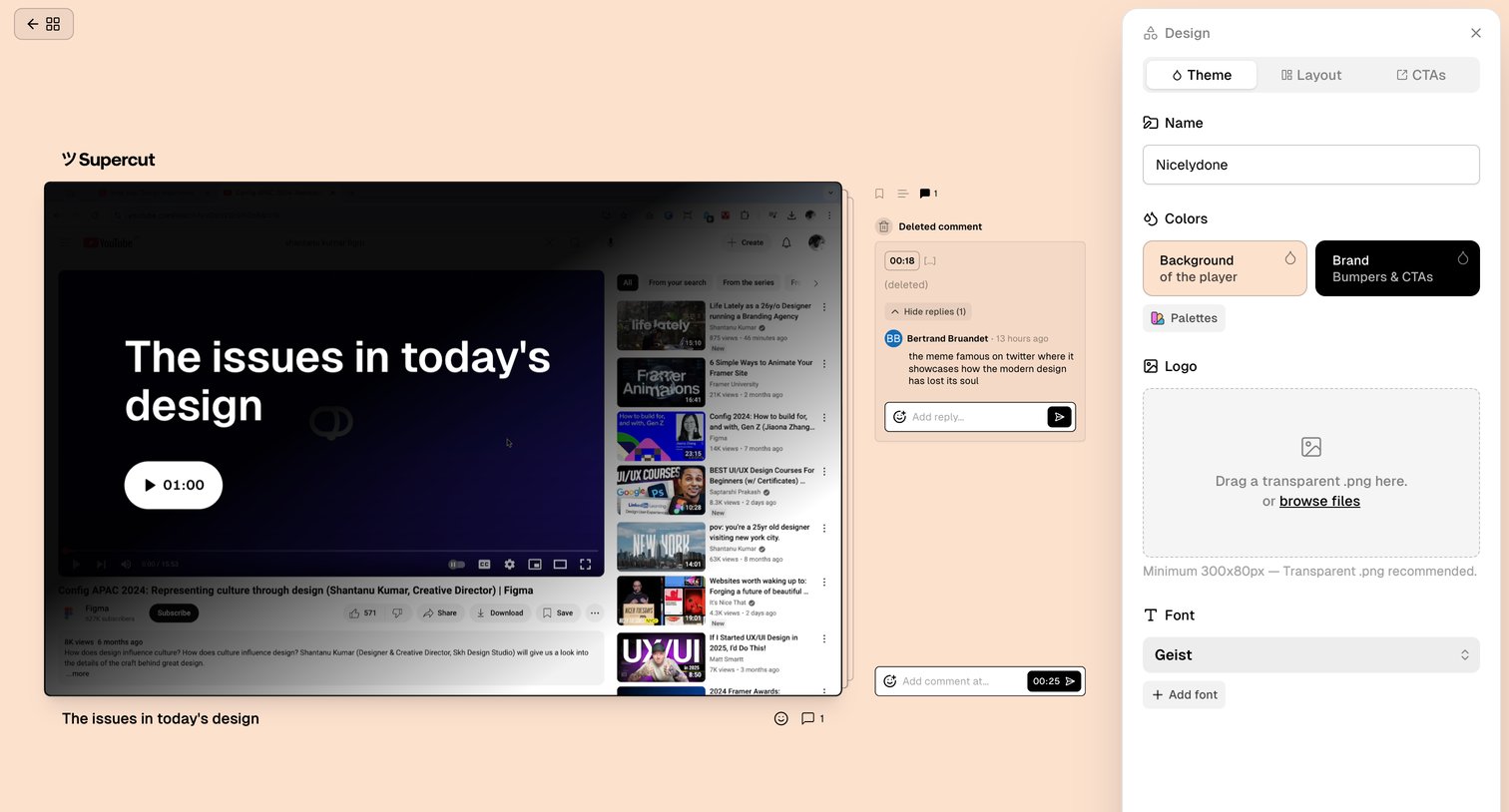
Task: Open the Palettes picker
Action: point(1184,318)
